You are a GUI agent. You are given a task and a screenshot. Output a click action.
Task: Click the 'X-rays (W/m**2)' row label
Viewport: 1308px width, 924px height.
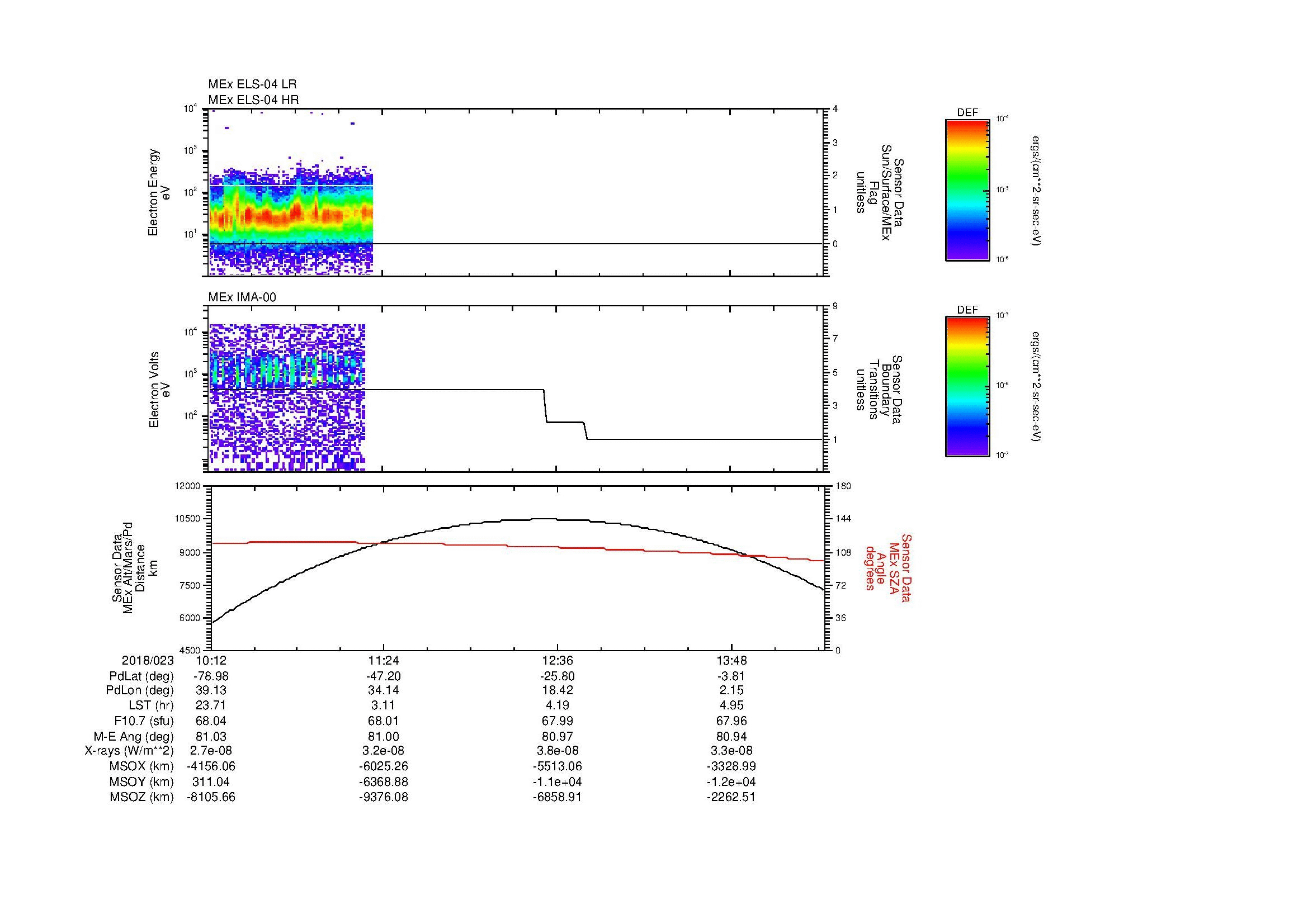click(129, 751)
